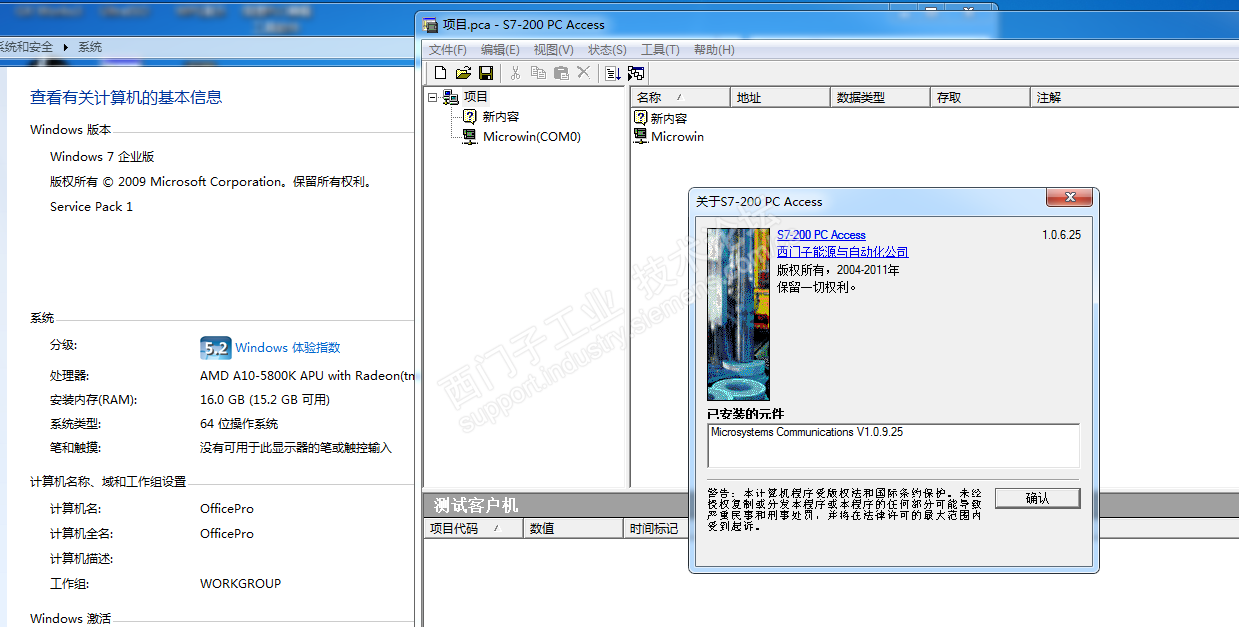Click the add-items-to-test-client toolbar icon

[x=613, y=73]
